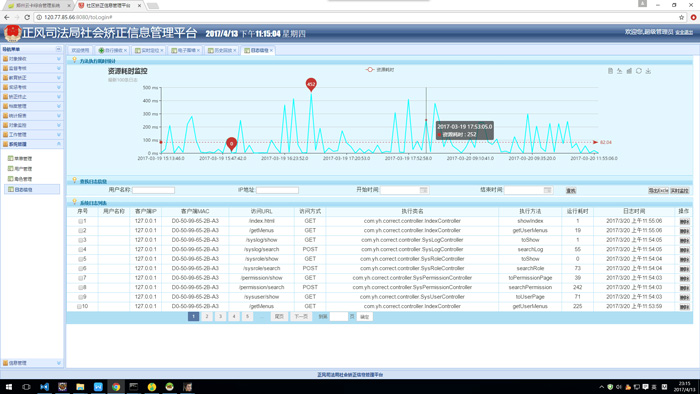Screen dimensions: 700x394
Task: Open the end time calendar picker icon
Action: pos(548,190)
